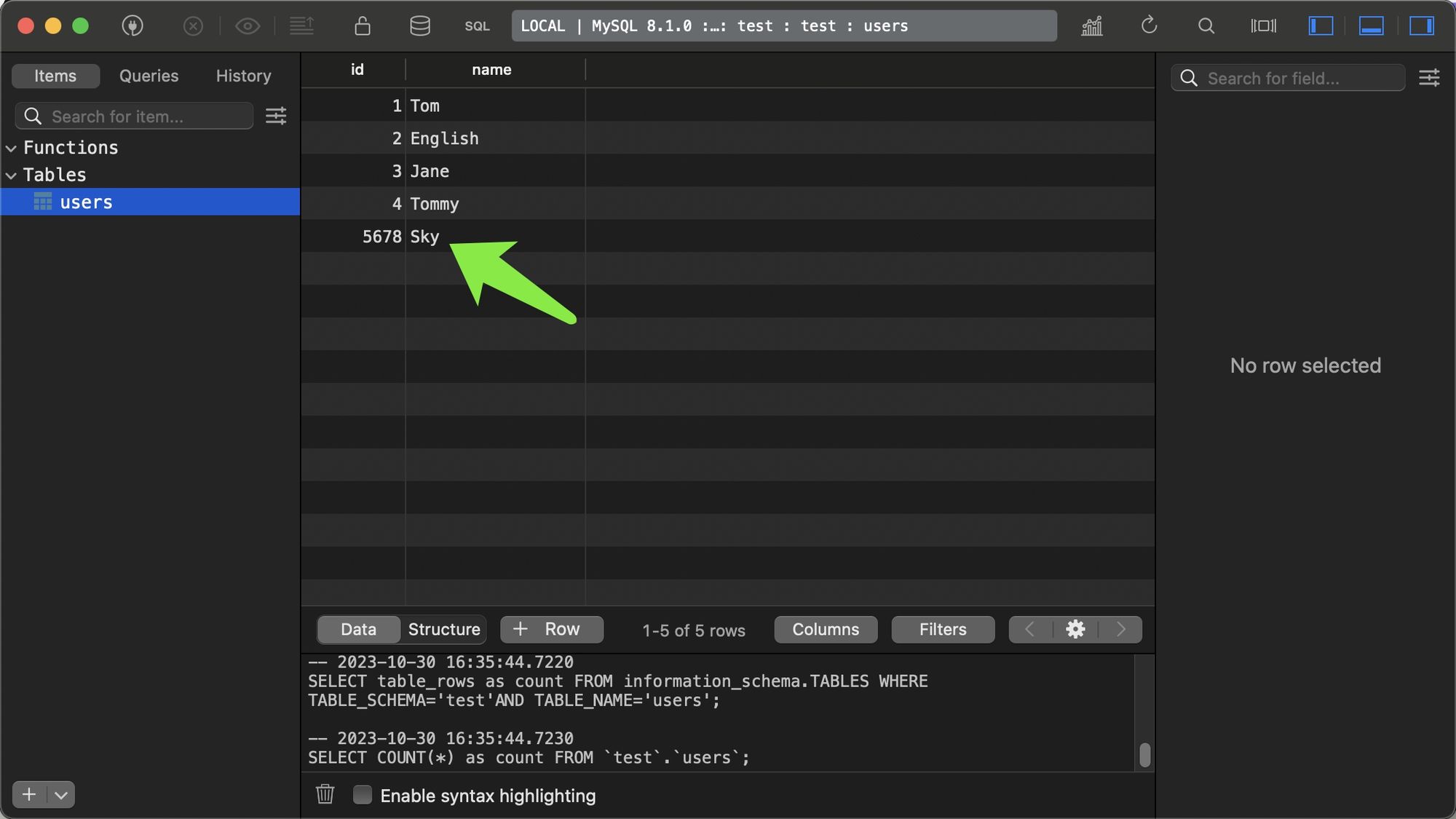Toggle the eye preview icon in toolbar

click(x=248, y=26)
